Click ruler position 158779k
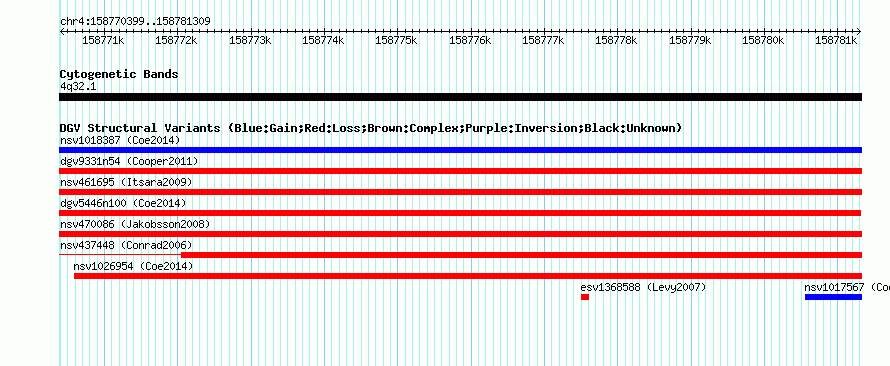The width and height of the screenshot is (890, 366). (x=690, y=40)
